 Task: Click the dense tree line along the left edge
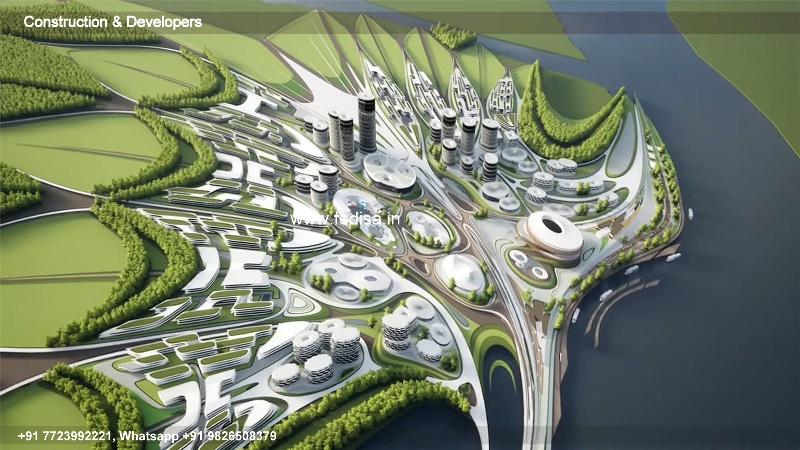pyautogui.click(x=18, y=188)
